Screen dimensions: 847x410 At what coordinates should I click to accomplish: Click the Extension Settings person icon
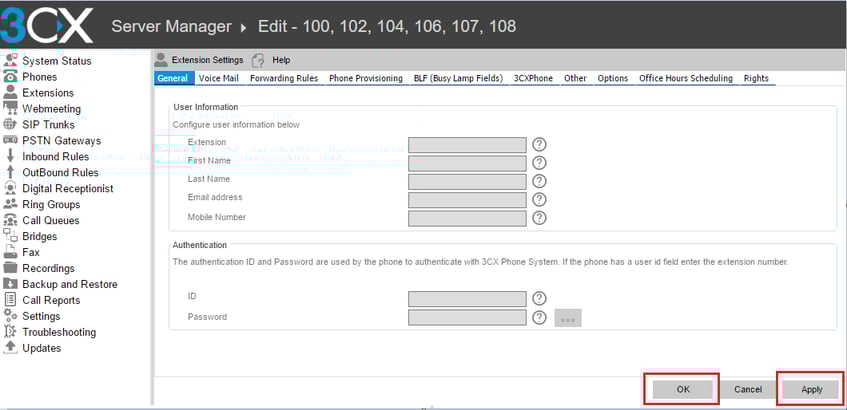pos(161,59)
